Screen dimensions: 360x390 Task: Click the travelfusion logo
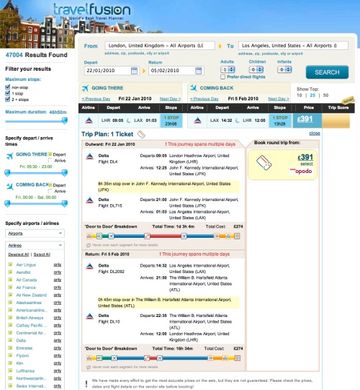pos(92,10)
